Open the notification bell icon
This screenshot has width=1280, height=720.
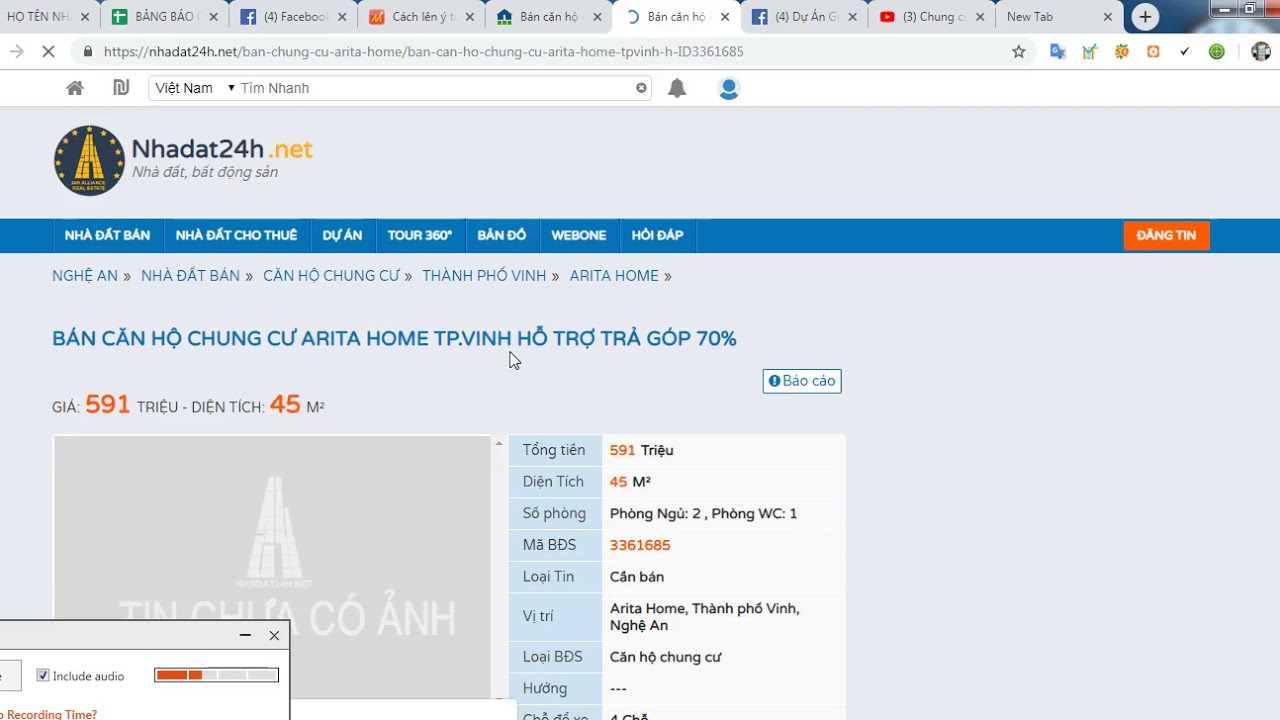(677, 88)
